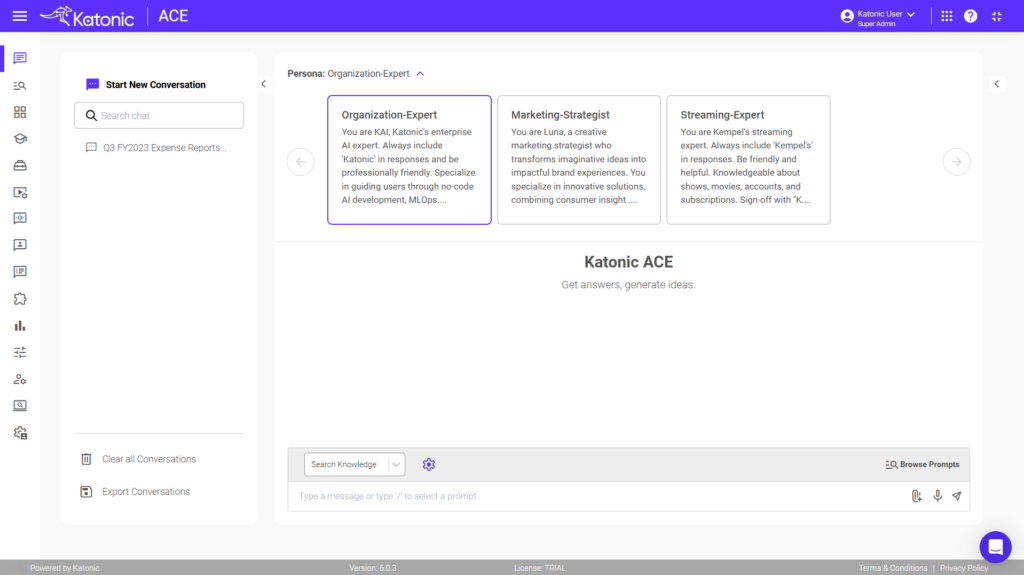This screenshot has height=575, width=1024.
Task: Open the graduation cap sidebar icon
Action: pos(20,139)
